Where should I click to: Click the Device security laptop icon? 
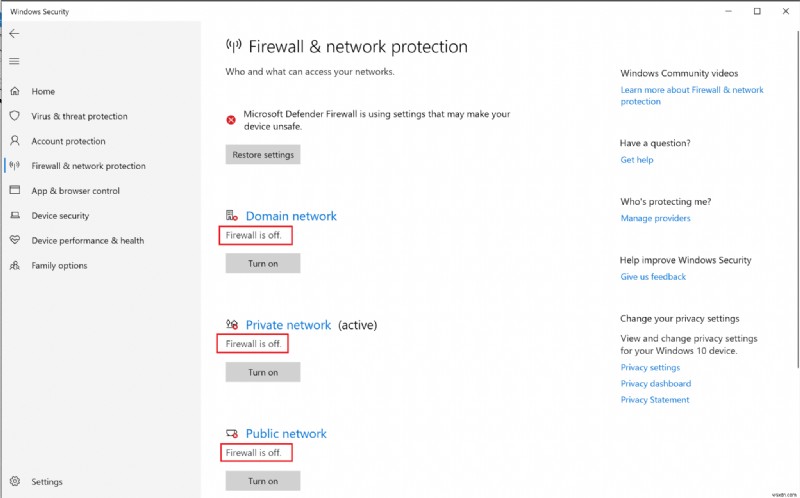click(x=14, y=216)
